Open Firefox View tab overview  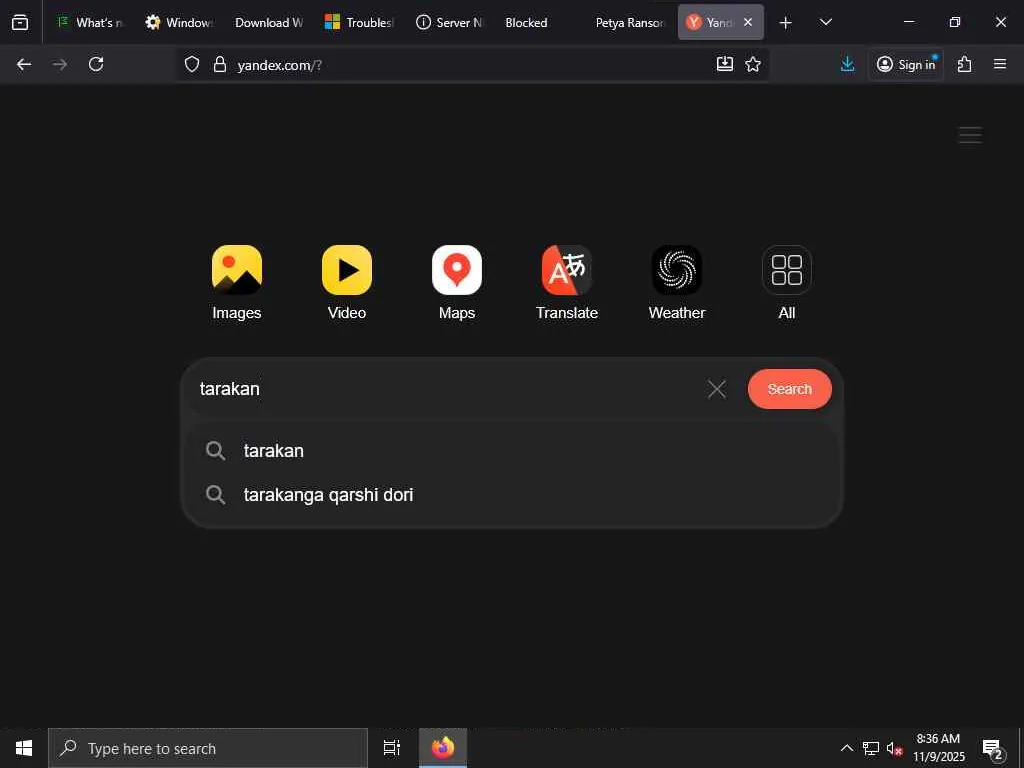click(20, 22)
